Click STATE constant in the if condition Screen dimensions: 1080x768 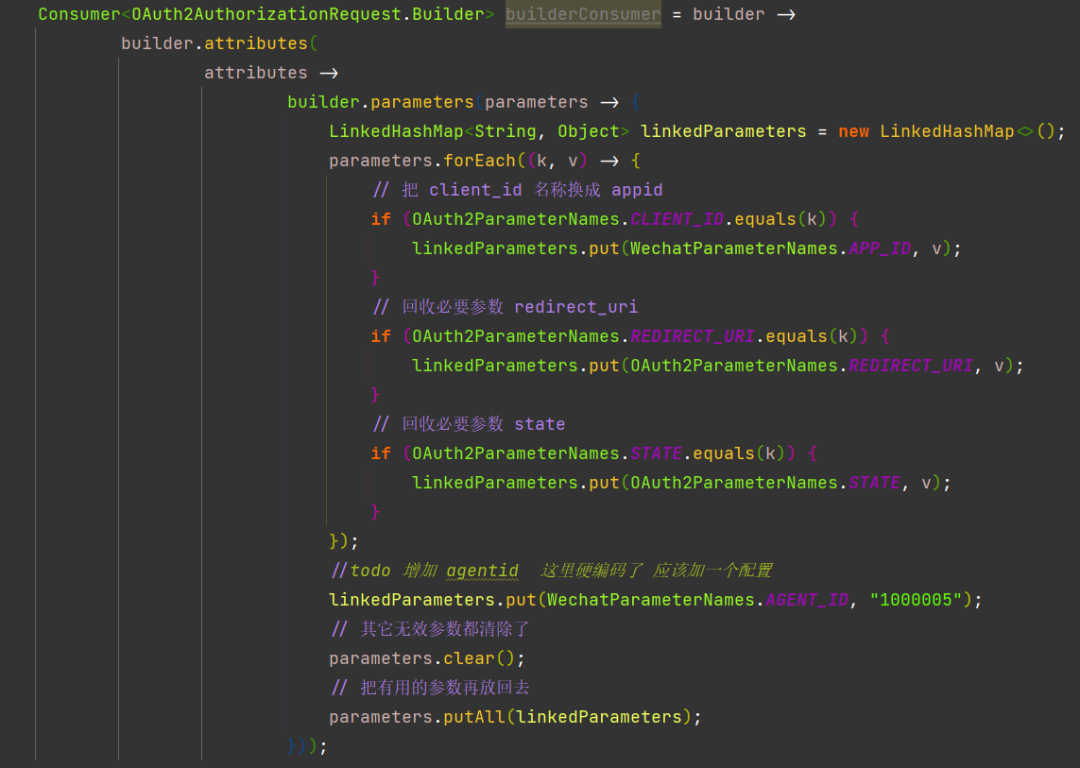click(656, 453)
